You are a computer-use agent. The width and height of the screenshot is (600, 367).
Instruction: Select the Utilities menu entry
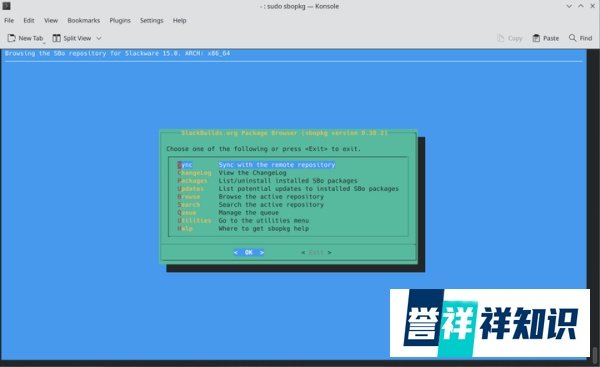point(194,221)
